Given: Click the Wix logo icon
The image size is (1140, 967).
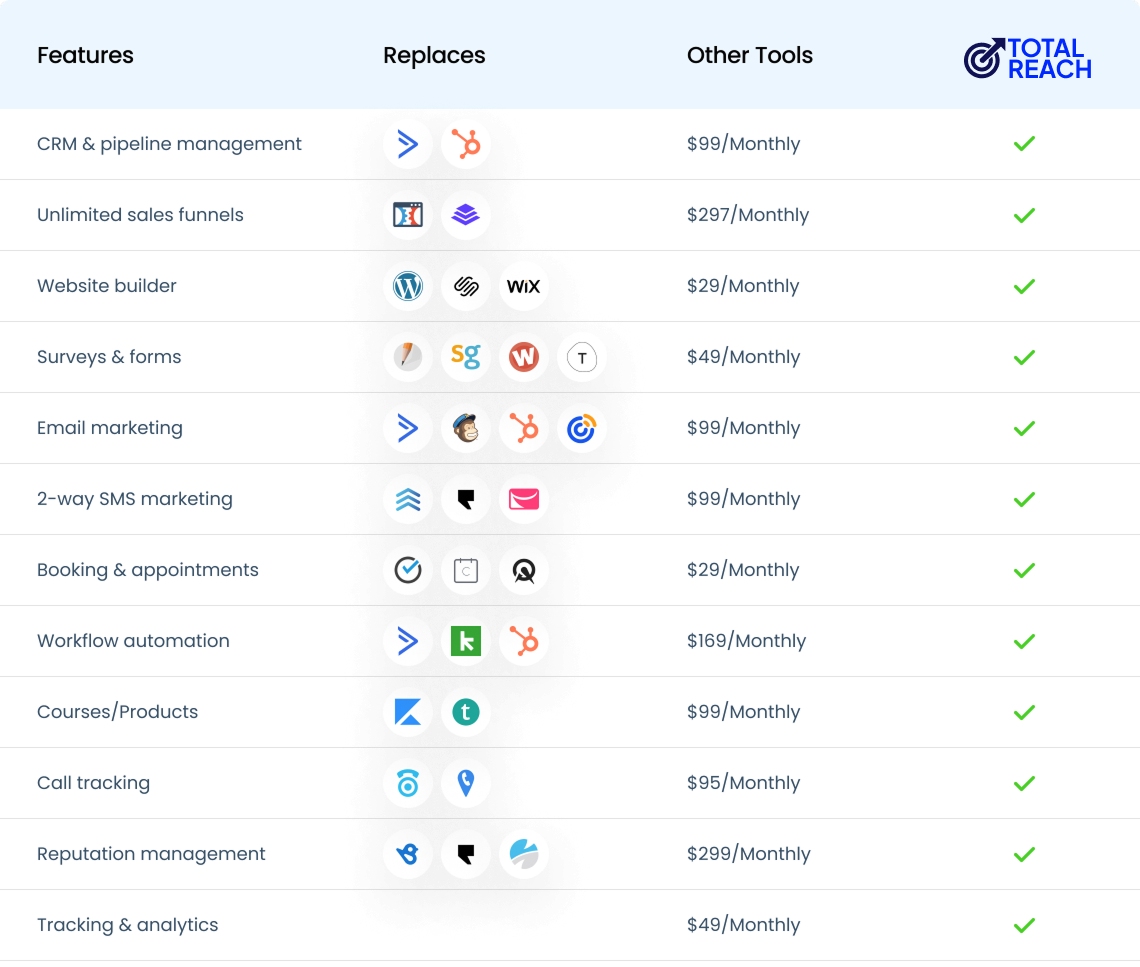Looking at the screenshot, I should click(x=523, y=287).
